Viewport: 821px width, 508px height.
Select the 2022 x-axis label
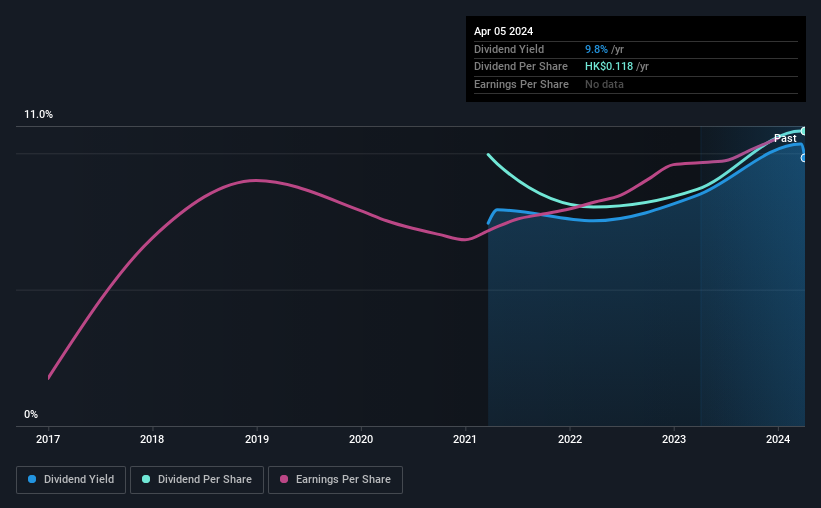click(x=570, y=439)
